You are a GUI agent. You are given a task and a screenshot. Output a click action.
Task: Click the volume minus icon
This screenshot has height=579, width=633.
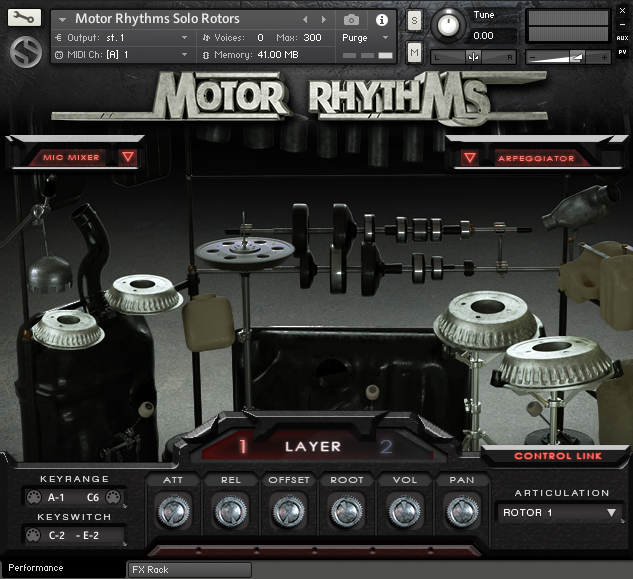[532, 58]
